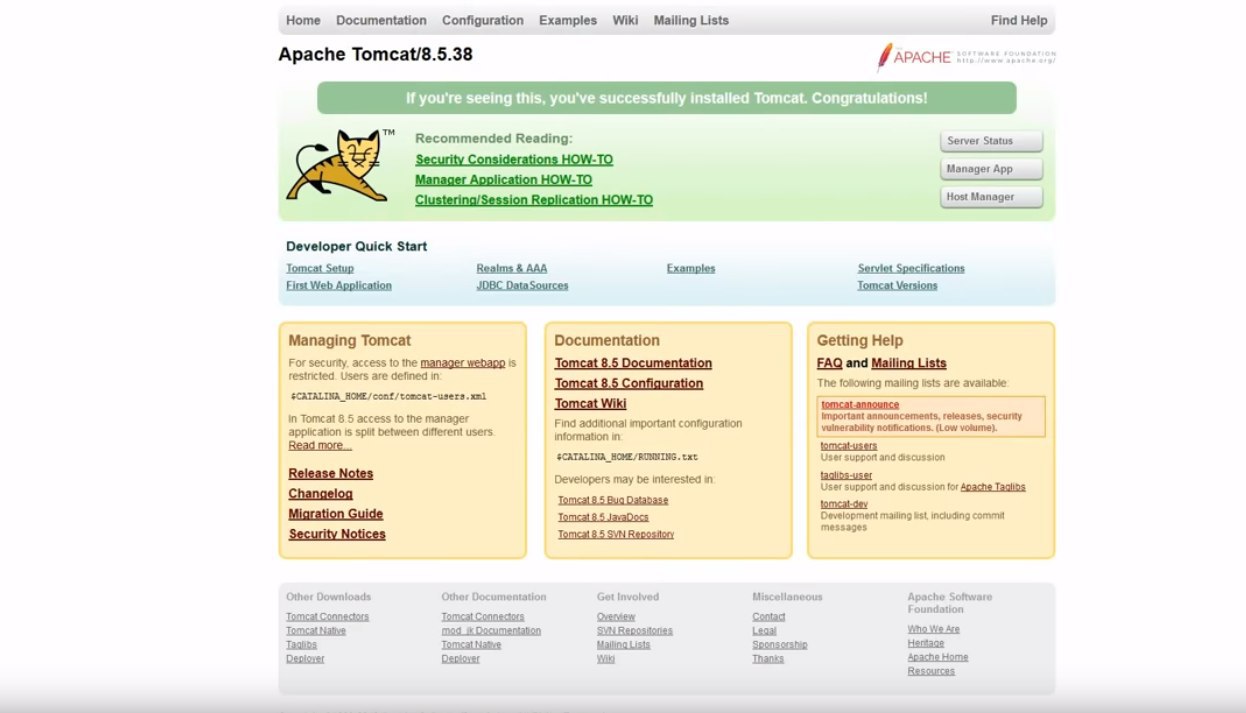Click the manager webapp link
This screenshot has height=713, width=1246.
[463, 363]
